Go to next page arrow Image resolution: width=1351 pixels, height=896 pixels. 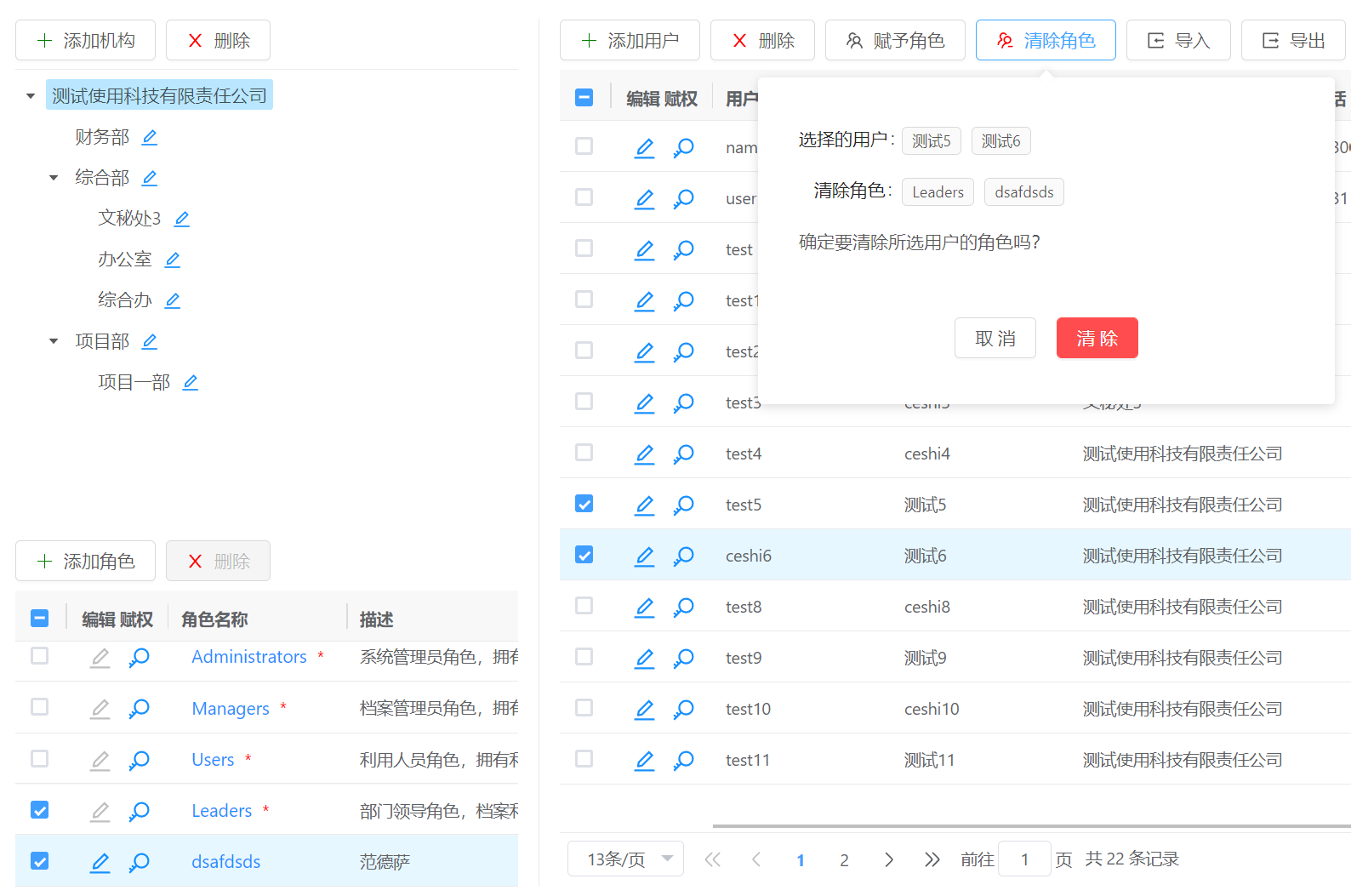889,859
